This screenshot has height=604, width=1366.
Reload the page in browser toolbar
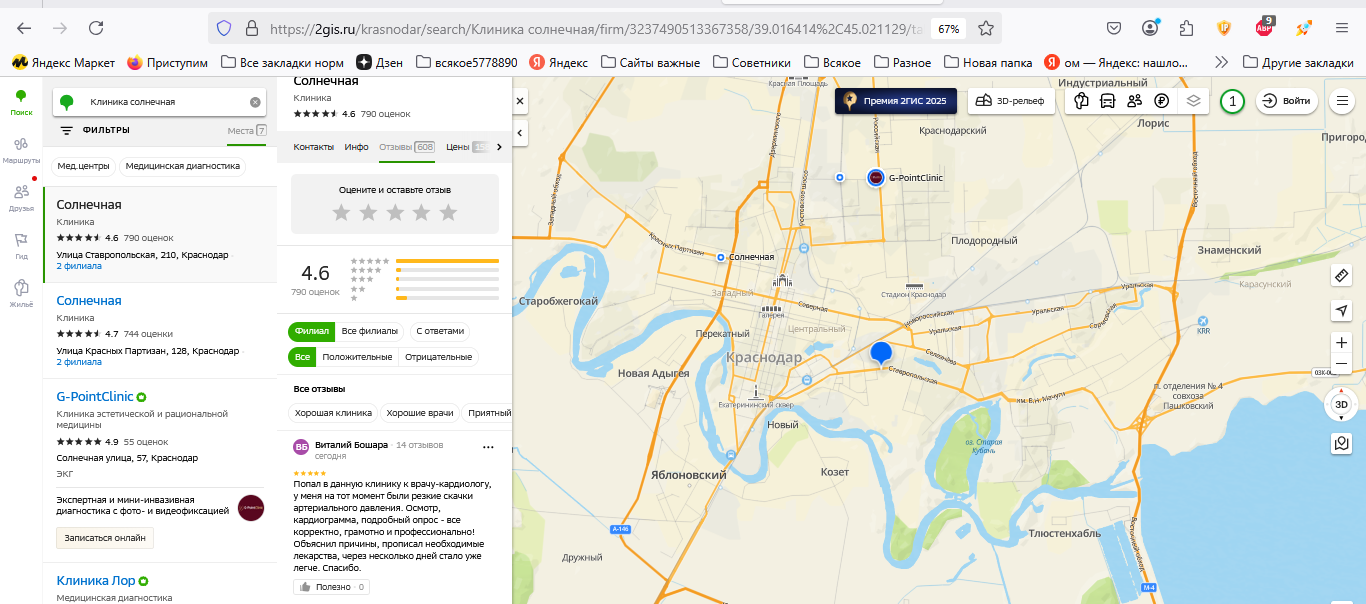coord(96,28)
